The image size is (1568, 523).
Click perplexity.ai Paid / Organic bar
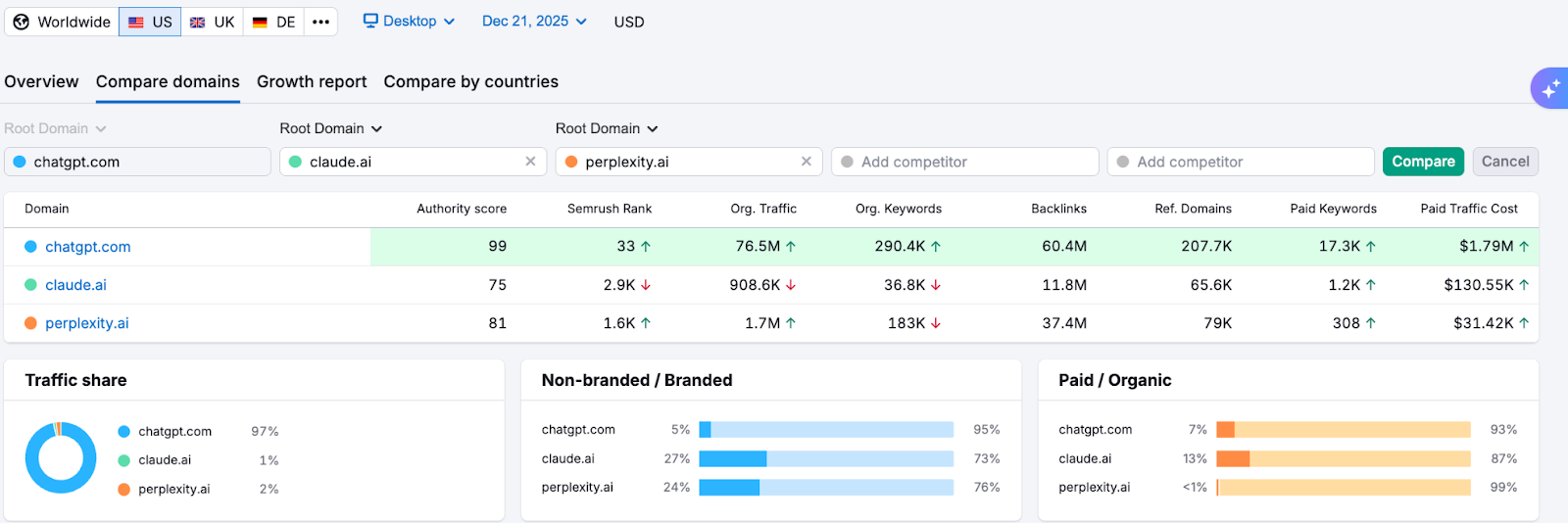tap(1344, 488)
